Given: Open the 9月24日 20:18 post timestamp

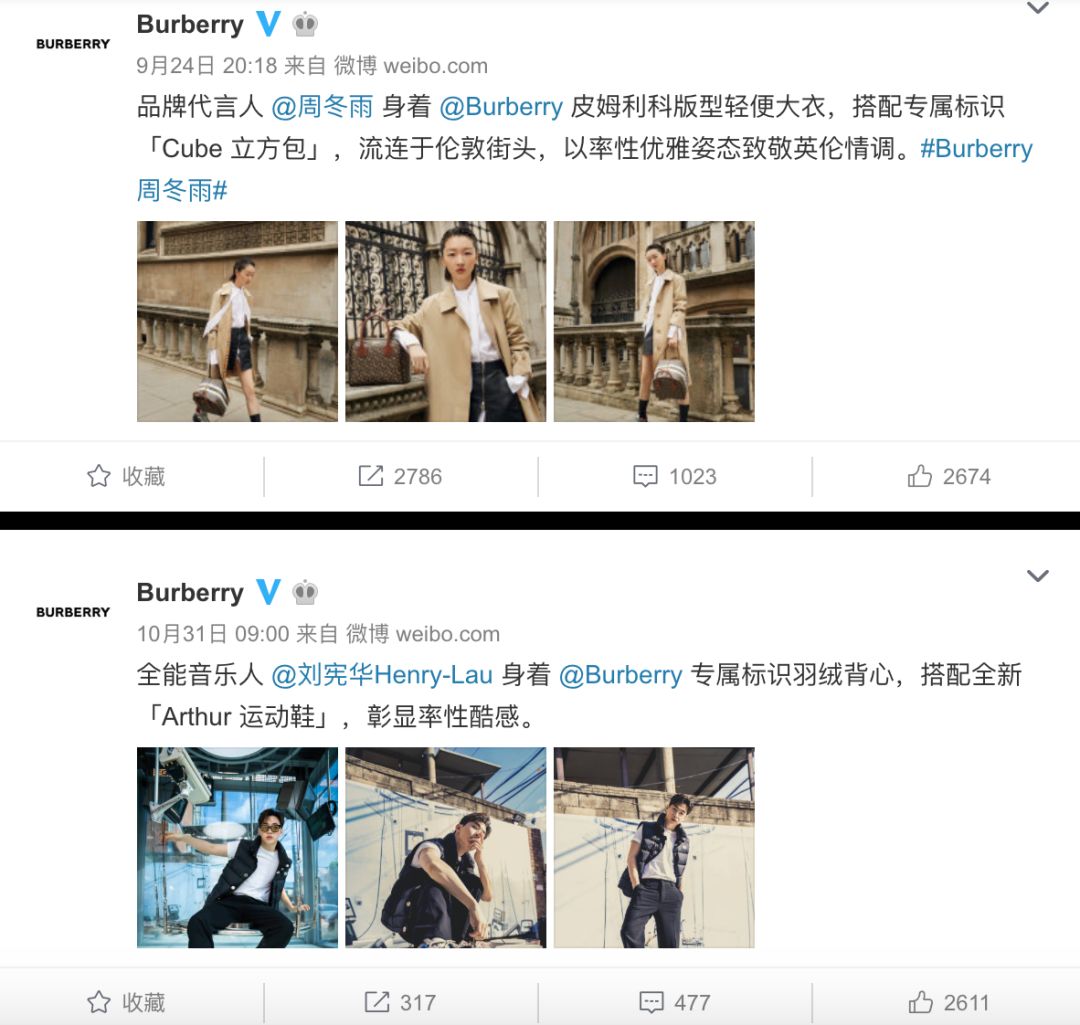Looking at the screenshot, I should click(x=207, y=66).
